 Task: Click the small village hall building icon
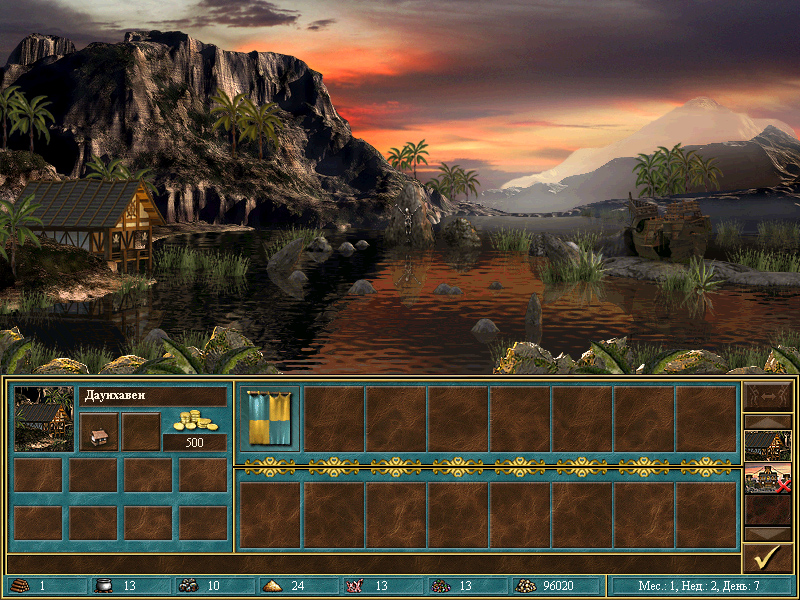(x=99, y=432)
